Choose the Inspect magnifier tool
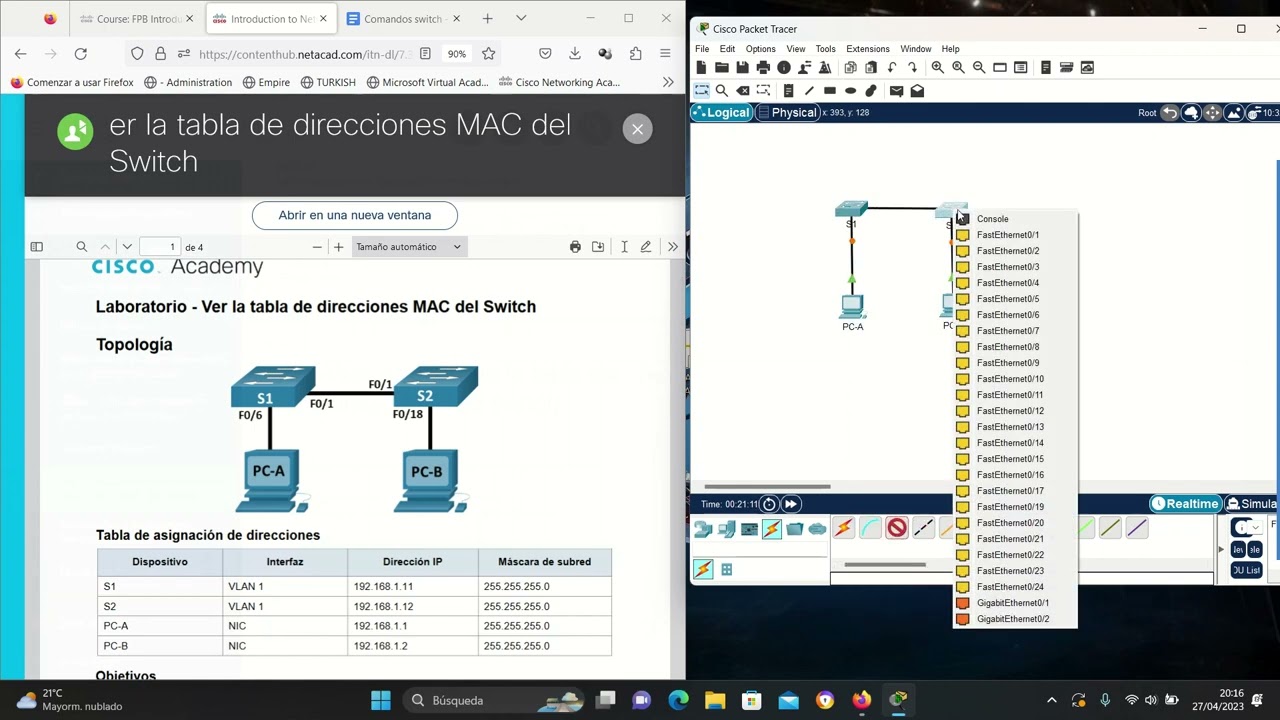Image resolution: width=1280 pixels, height=720 pixels. pos(722,91)
